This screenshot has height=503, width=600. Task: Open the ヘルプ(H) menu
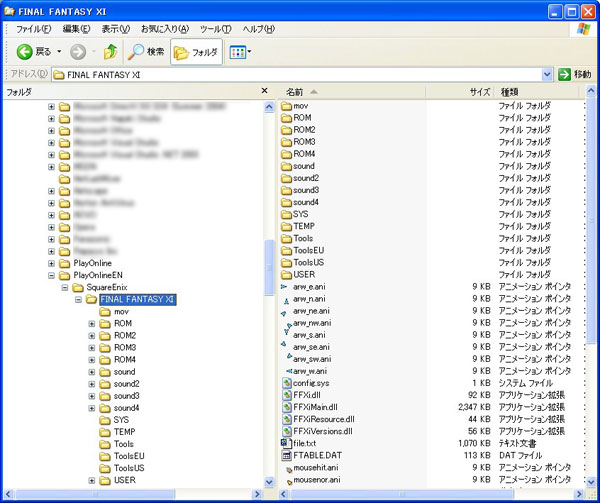click(259, 29)
